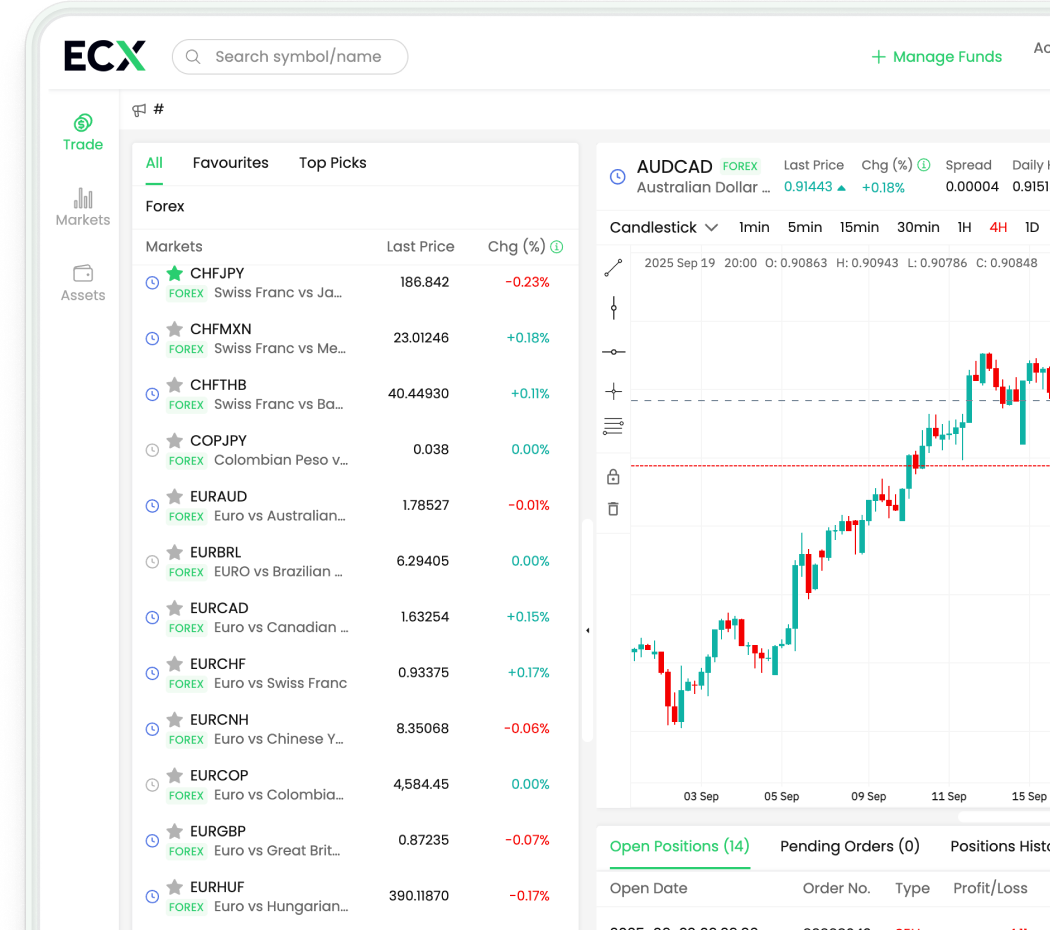Open Markets in the left sidebar
This screenshot has height=930, width=1050.
coord(83,207)
